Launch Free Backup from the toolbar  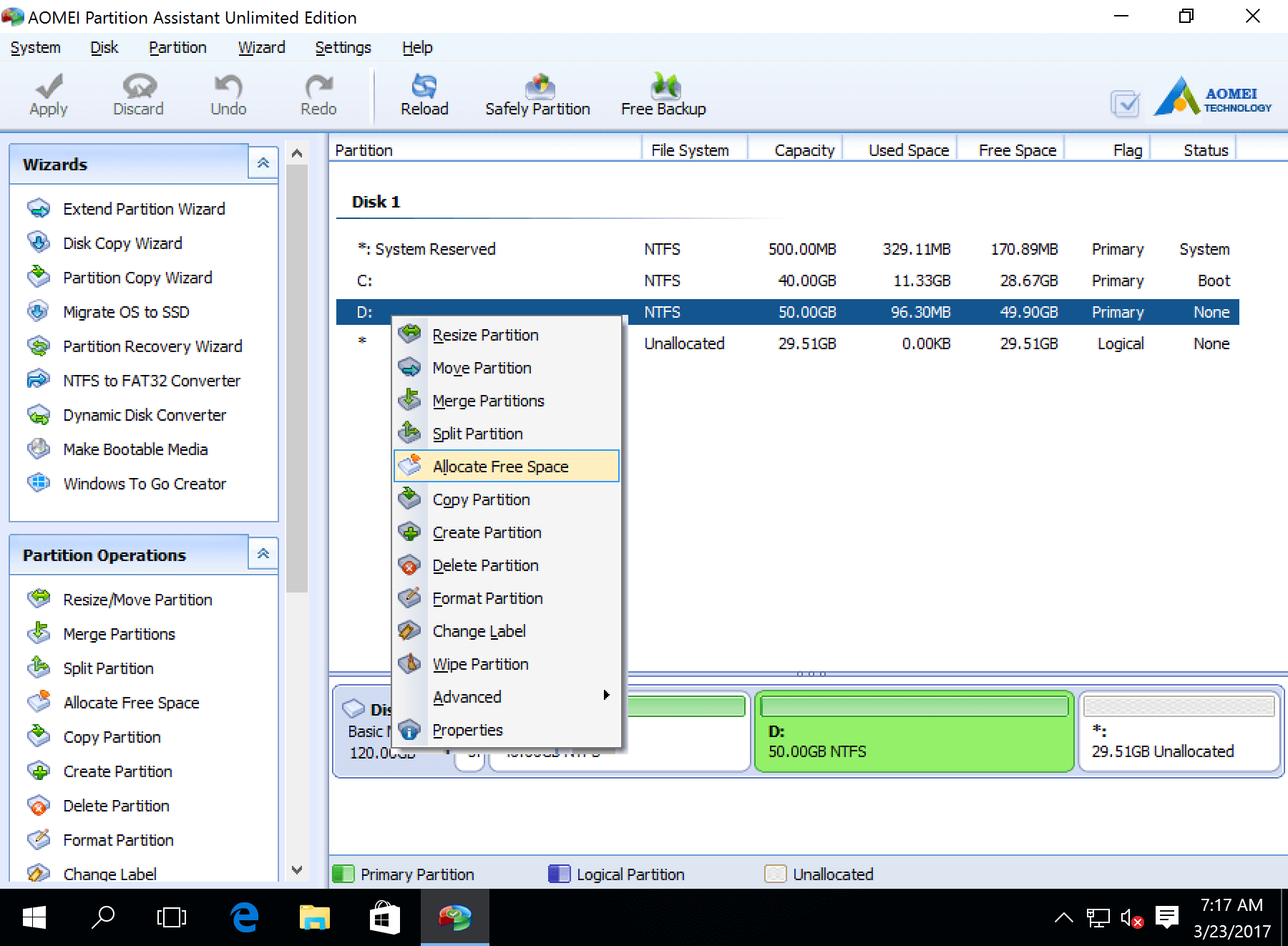[663, 94]
